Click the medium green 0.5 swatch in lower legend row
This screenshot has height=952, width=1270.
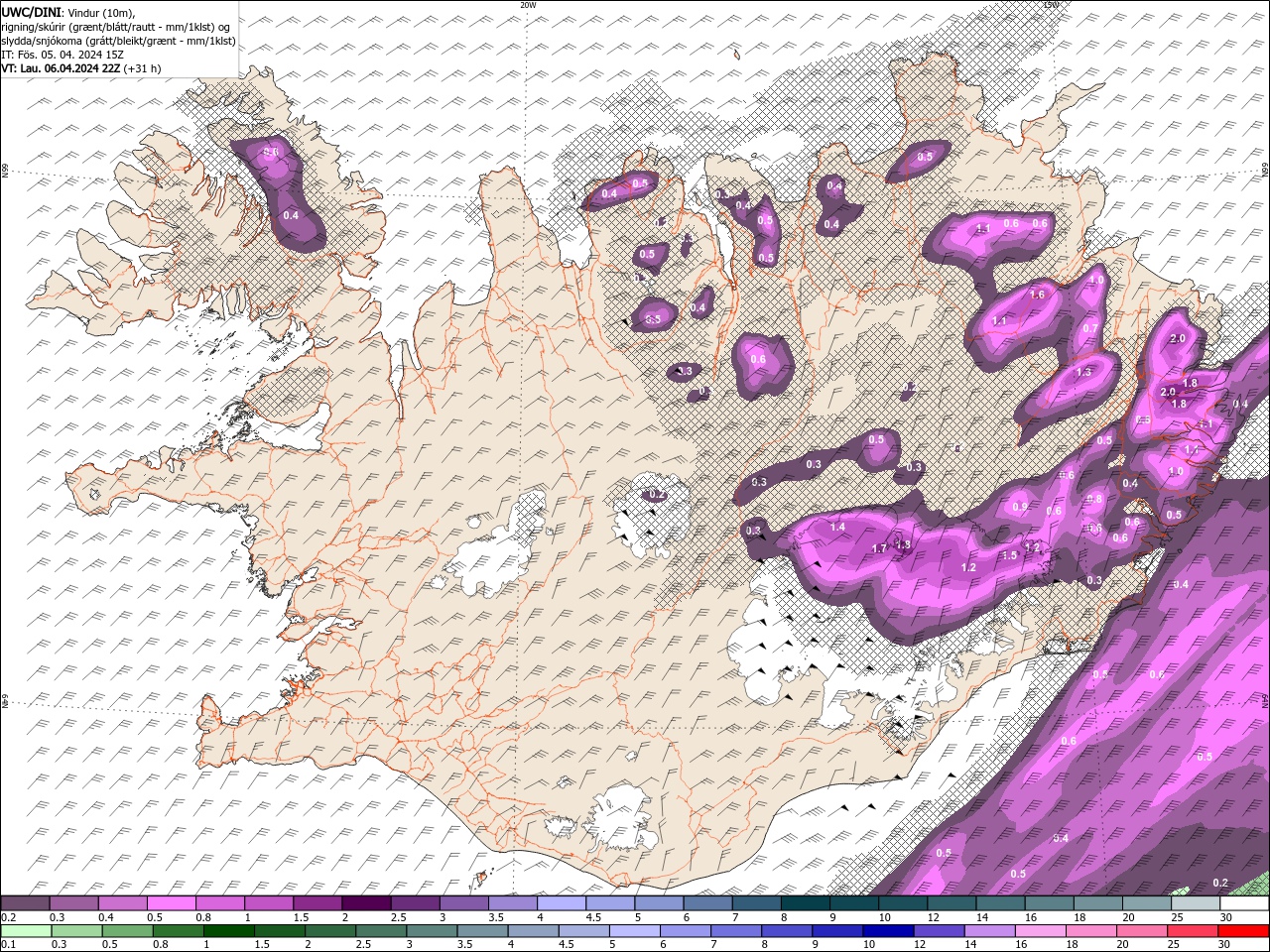127,930
